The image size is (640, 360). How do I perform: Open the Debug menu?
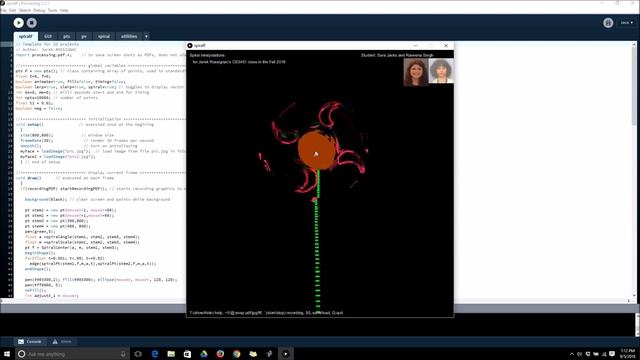pos(39,10)
